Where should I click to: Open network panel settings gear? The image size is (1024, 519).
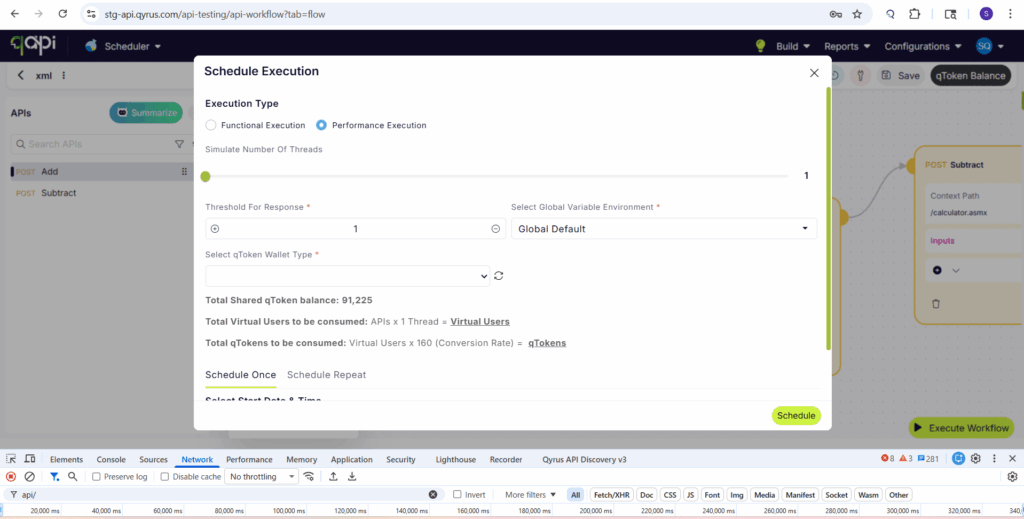pyautogui.click(x=1012, y=477)
